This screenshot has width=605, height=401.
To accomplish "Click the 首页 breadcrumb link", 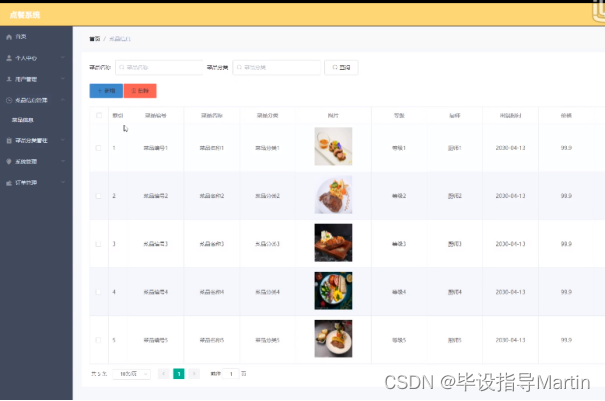I will [x=95, y=39].
